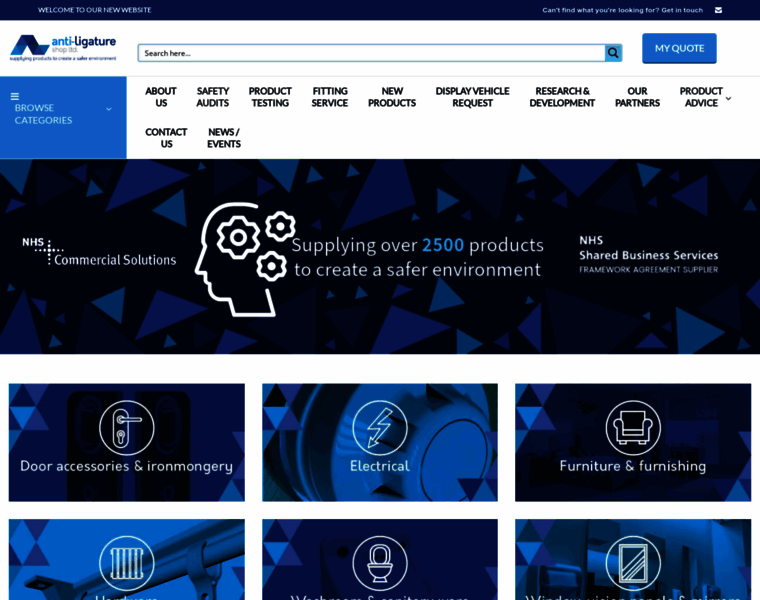Click the My Quote button

tap(679, 48)
